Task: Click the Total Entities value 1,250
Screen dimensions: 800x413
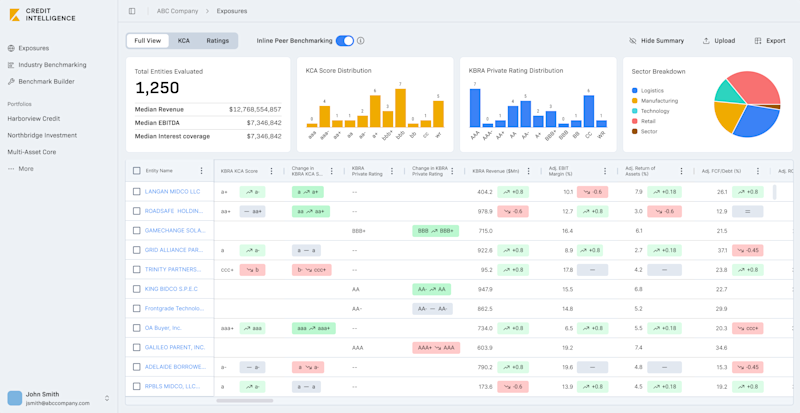Action: tap(157, 88)
